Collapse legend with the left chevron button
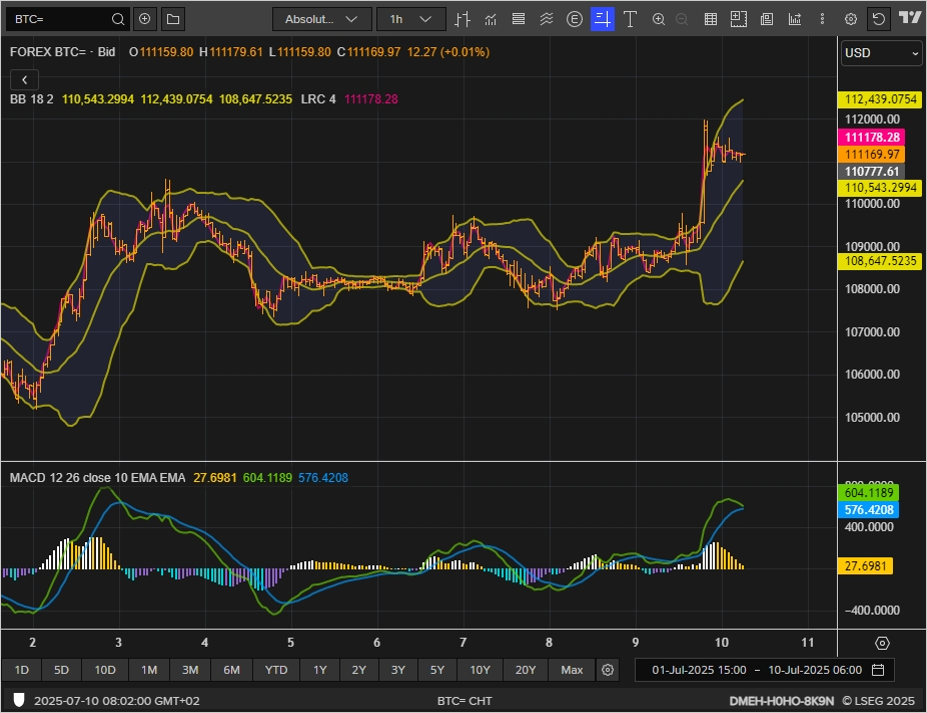Image resolution: width=927 pixels, height=713 pixels. (24, 80)
